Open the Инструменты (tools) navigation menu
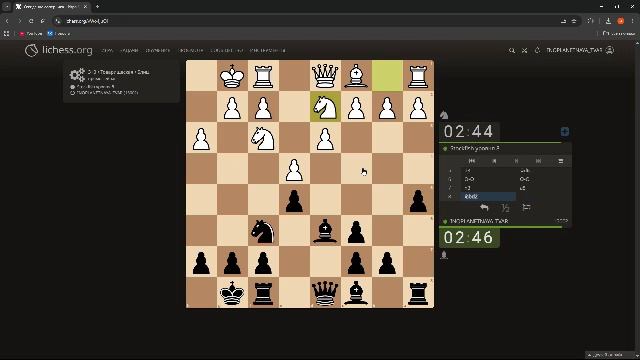Screen dimensions: 640x360 [267, 50]
